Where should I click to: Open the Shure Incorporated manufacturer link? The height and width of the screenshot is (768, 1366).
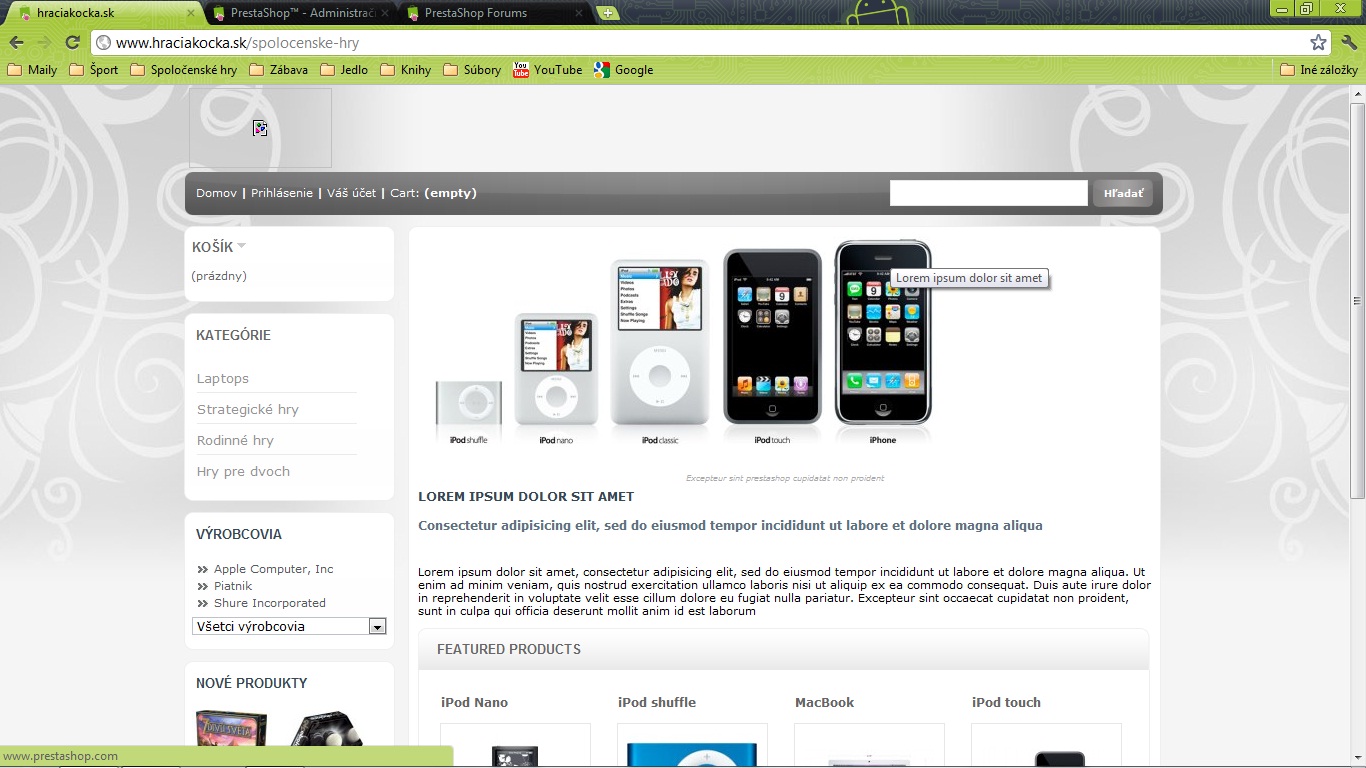(x=270, y=603)
